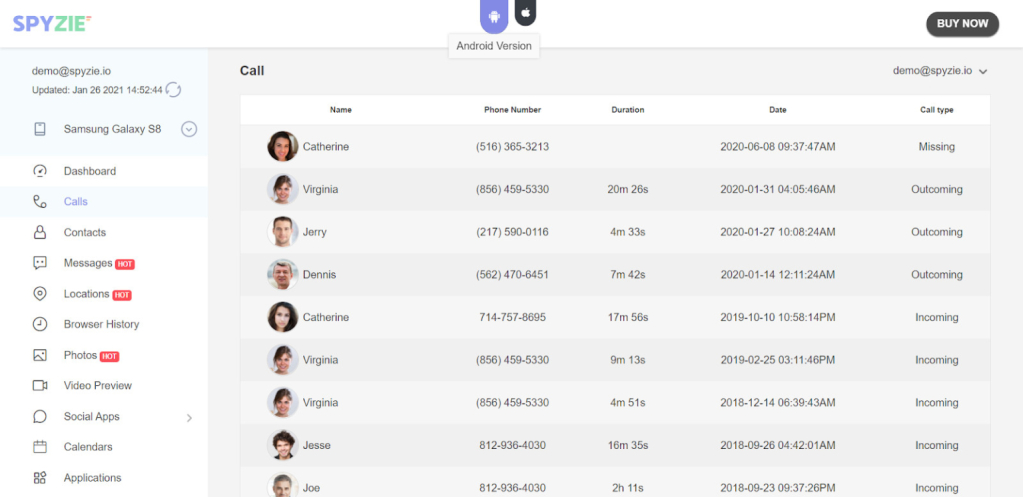Screen dimensions: 1023x497
Task: Click the 7m 42s duration cell
Action: tap(628, 275)
